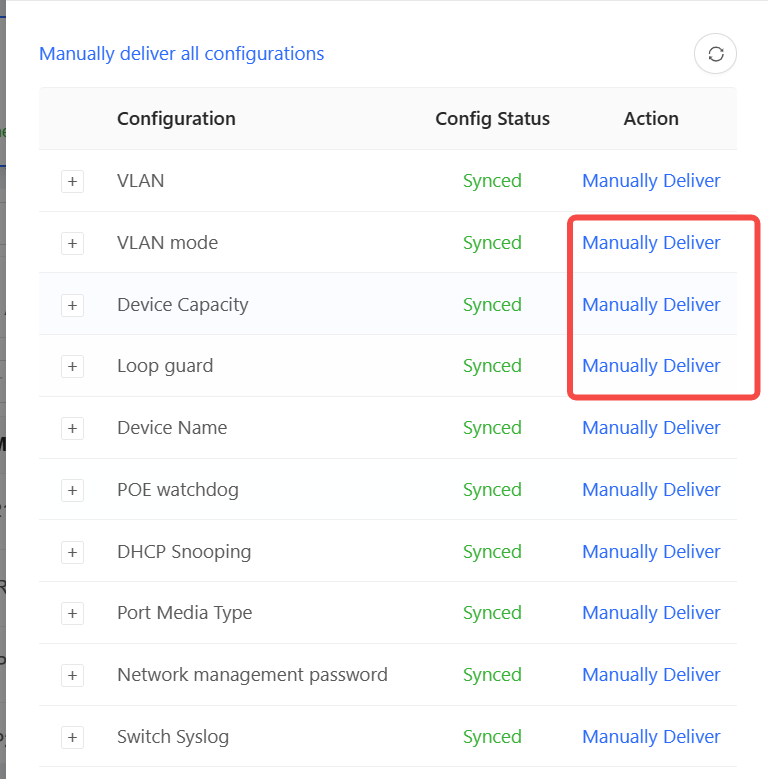Expand the VLAN row
The image size is (768, 779).
click(73, 181)
